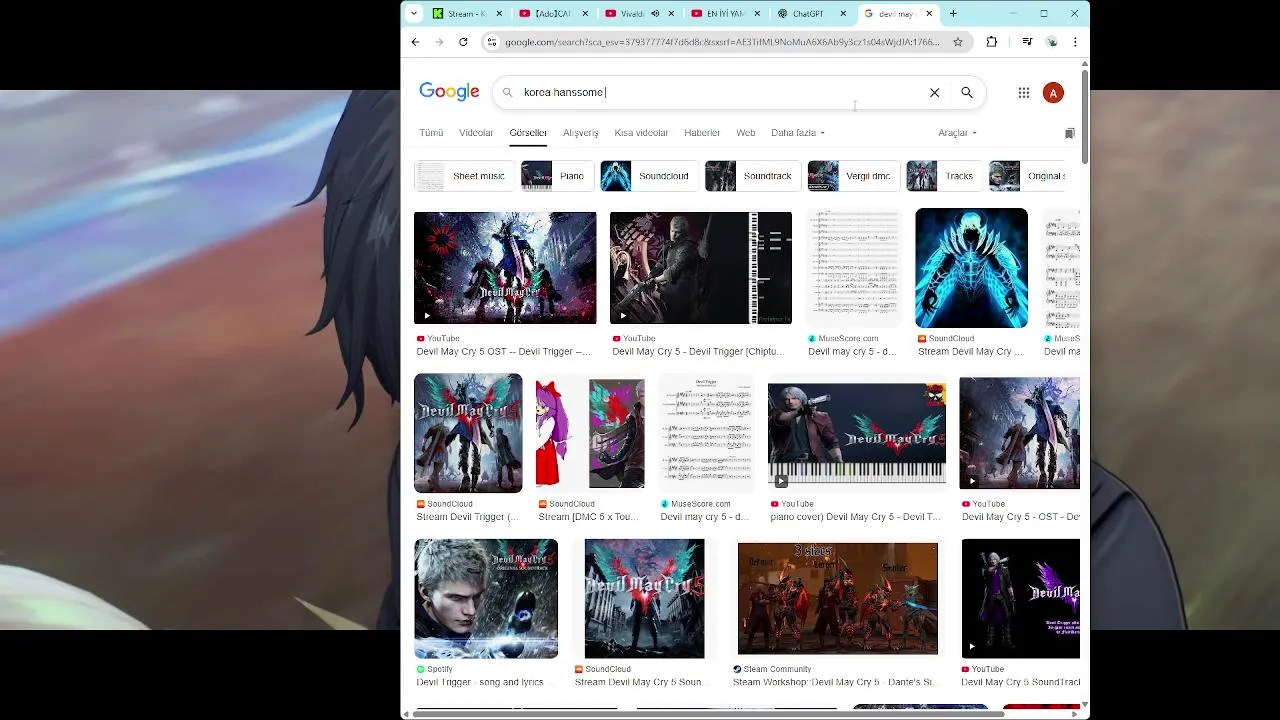The image size is (1280, 720).
Task: Open the Chrome three-dot menu
Action: (x=1075, y=42)
